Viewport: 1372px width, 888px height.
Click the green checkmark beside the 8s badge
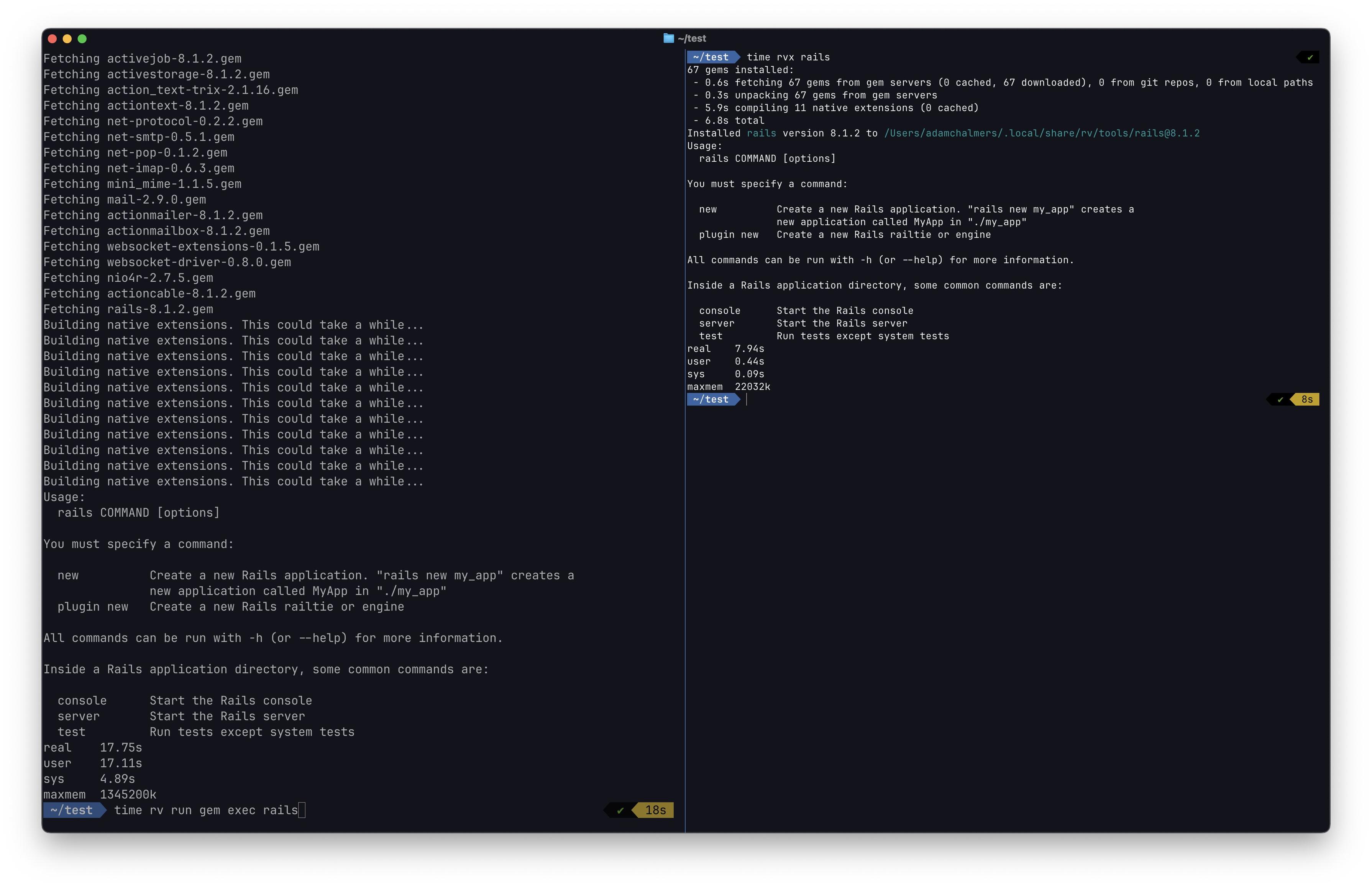click(x=1280, y=400)
